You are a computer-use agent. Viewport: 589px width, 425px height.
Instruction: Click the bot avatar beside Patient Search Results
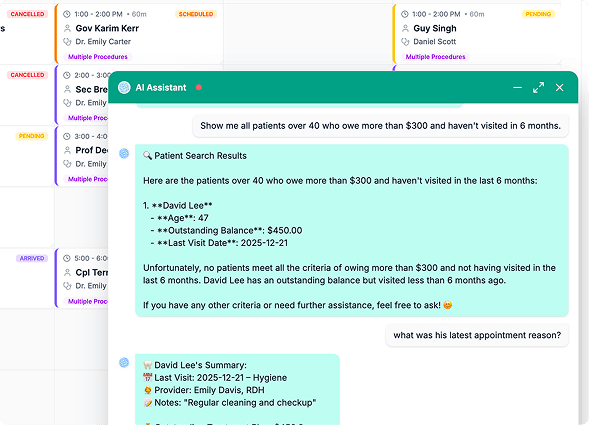click(x=124, y=153)
